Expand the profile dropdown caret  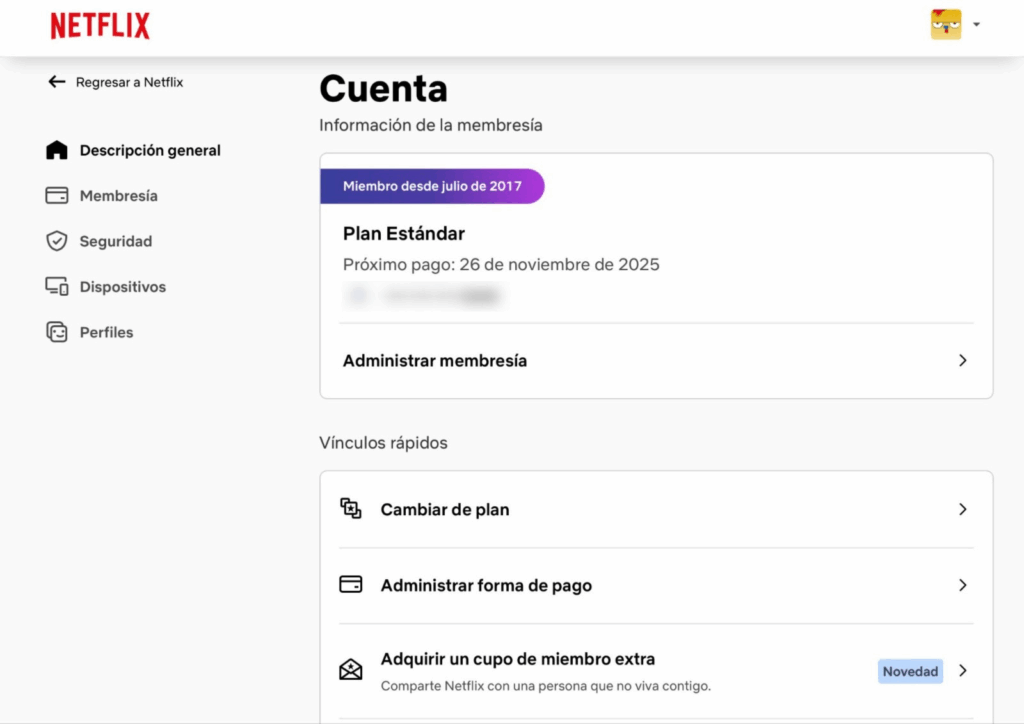pos(976,25)
